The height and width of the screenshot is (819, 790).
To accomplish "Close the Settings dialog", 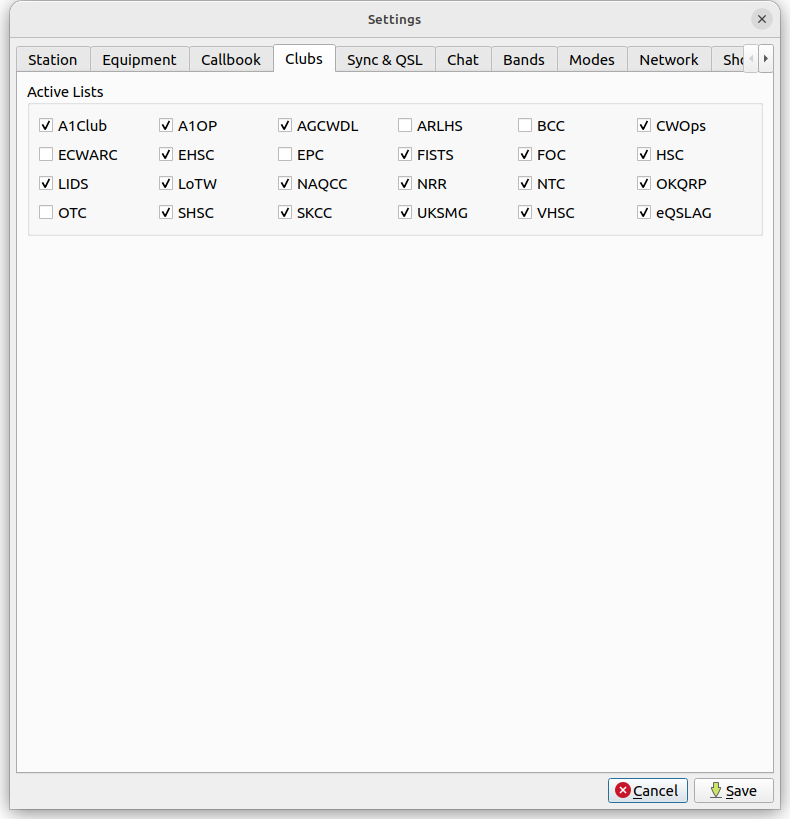I will 762,19.
